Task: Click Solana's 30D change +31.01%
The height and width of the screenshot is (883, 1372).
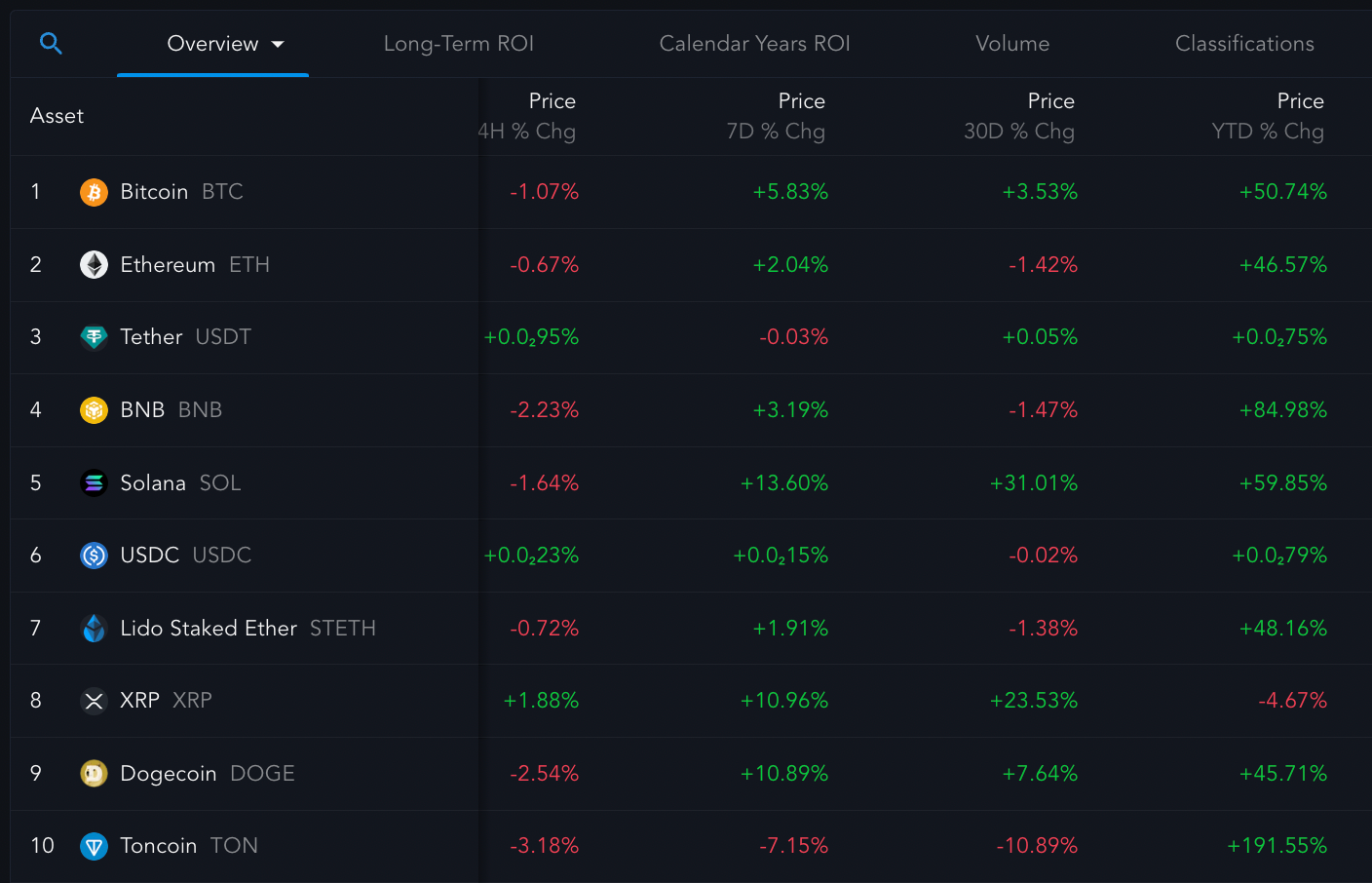Action: (x=1034, y=483)
